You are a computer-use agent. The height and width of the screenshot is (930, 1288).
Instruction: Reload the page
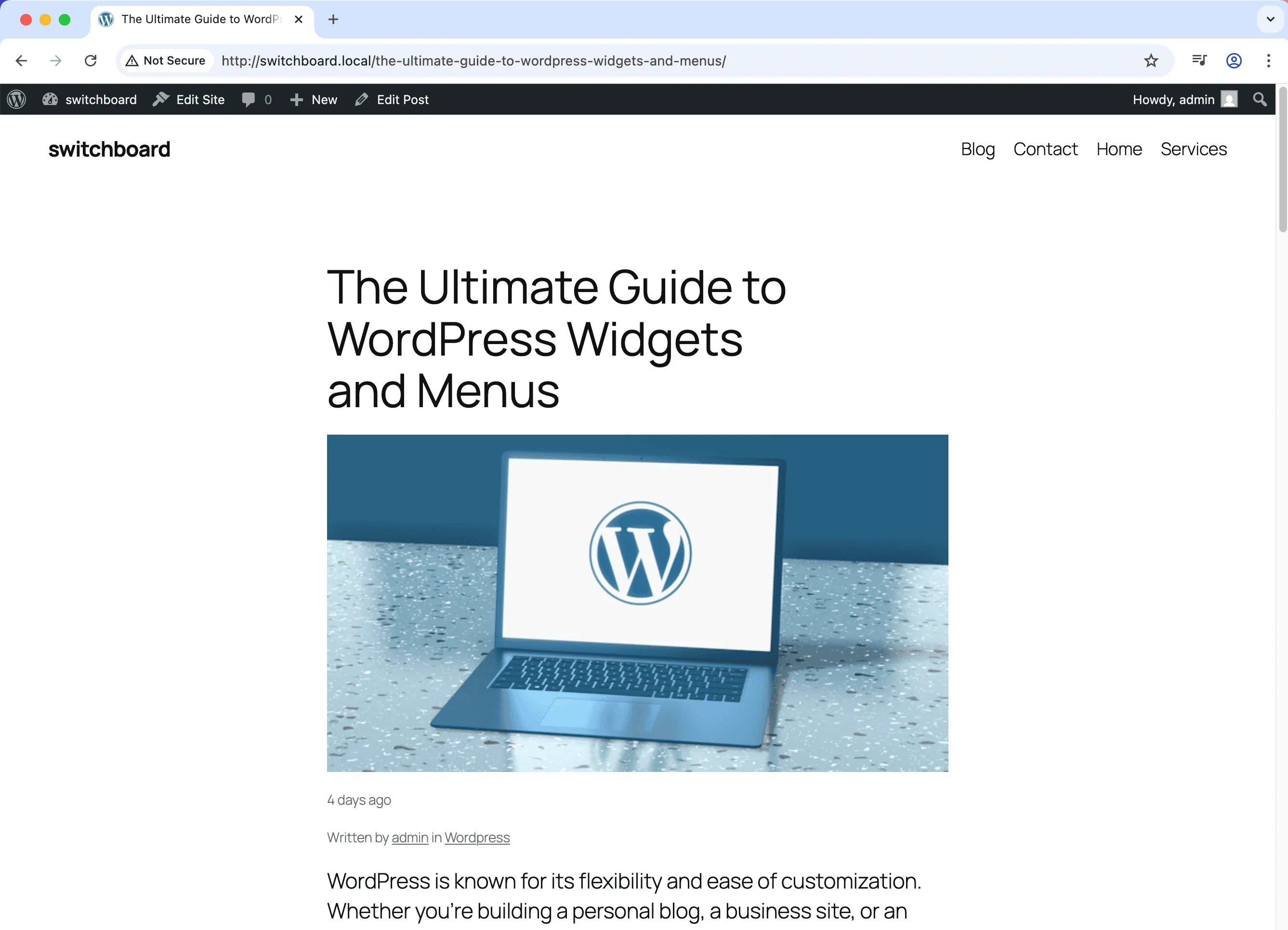(x=91, y=61)
